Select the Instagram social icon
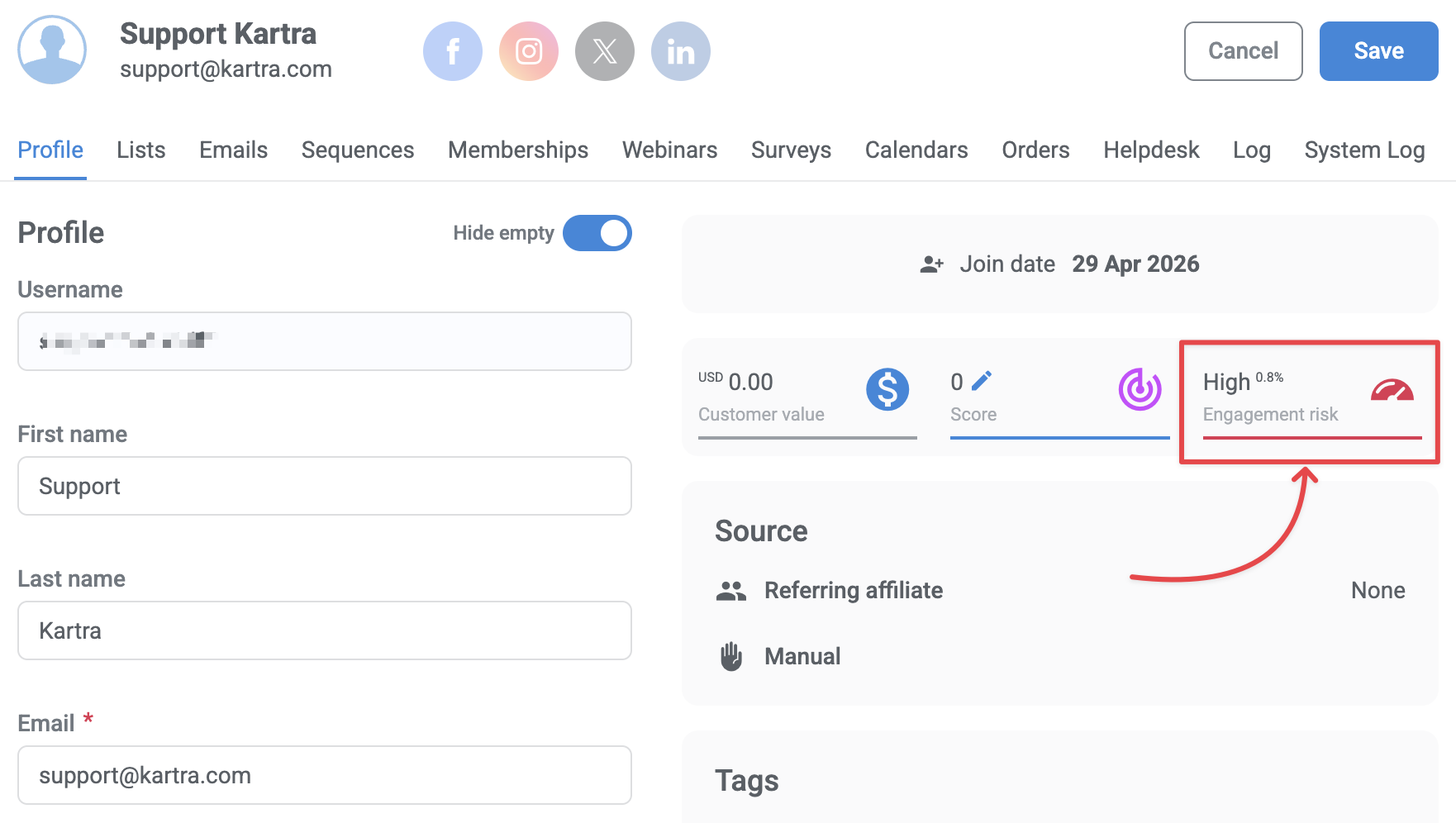The image size is (1456, 823). (x=528, y=50)
